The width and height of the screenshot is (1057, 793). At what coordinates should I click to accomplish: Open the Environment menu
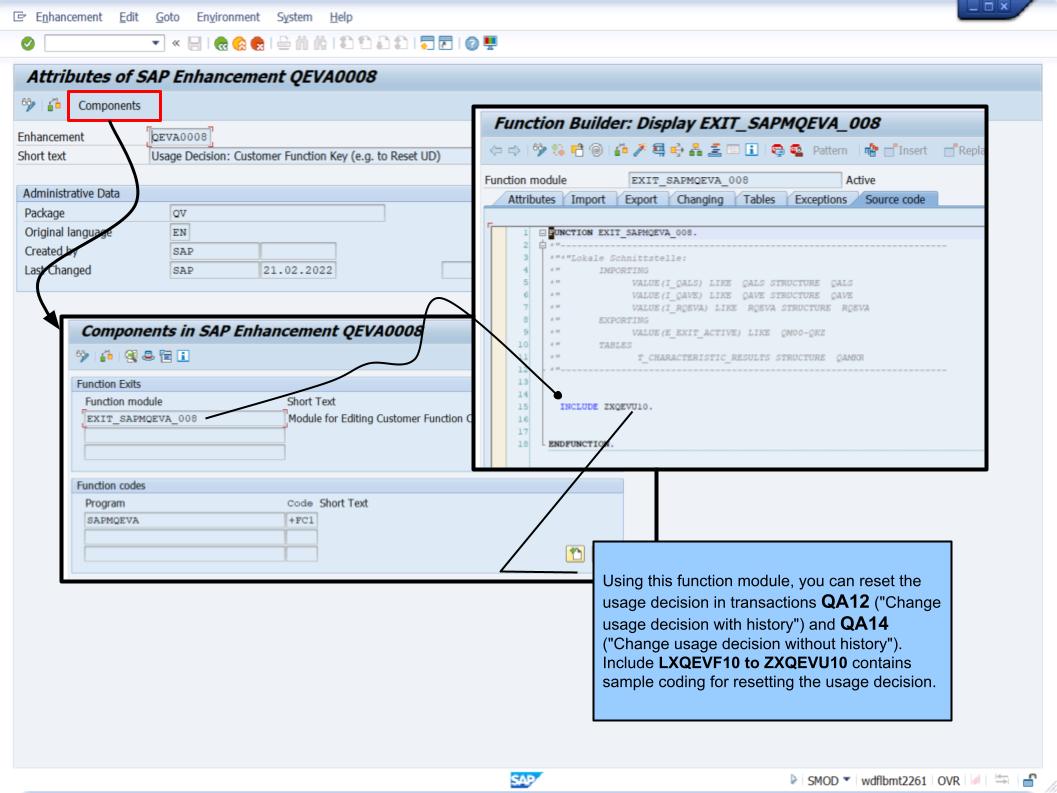pyautogui.click(x=228, y=17)
